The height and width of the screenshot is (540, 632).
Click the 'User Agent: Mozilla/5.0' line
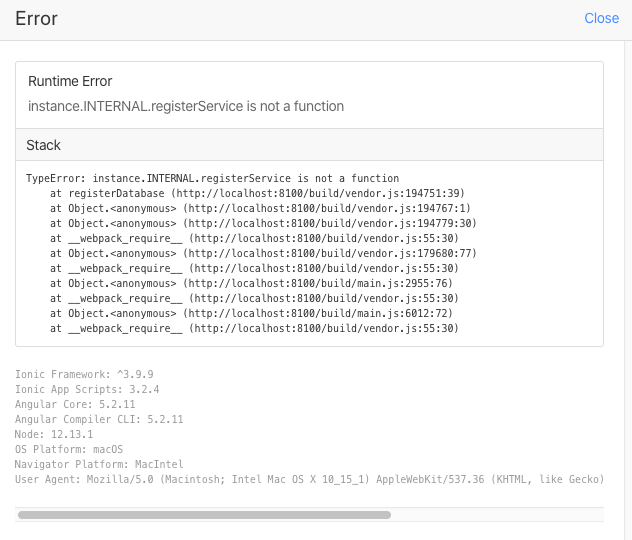pyautogui.click(x=309, y=479)
